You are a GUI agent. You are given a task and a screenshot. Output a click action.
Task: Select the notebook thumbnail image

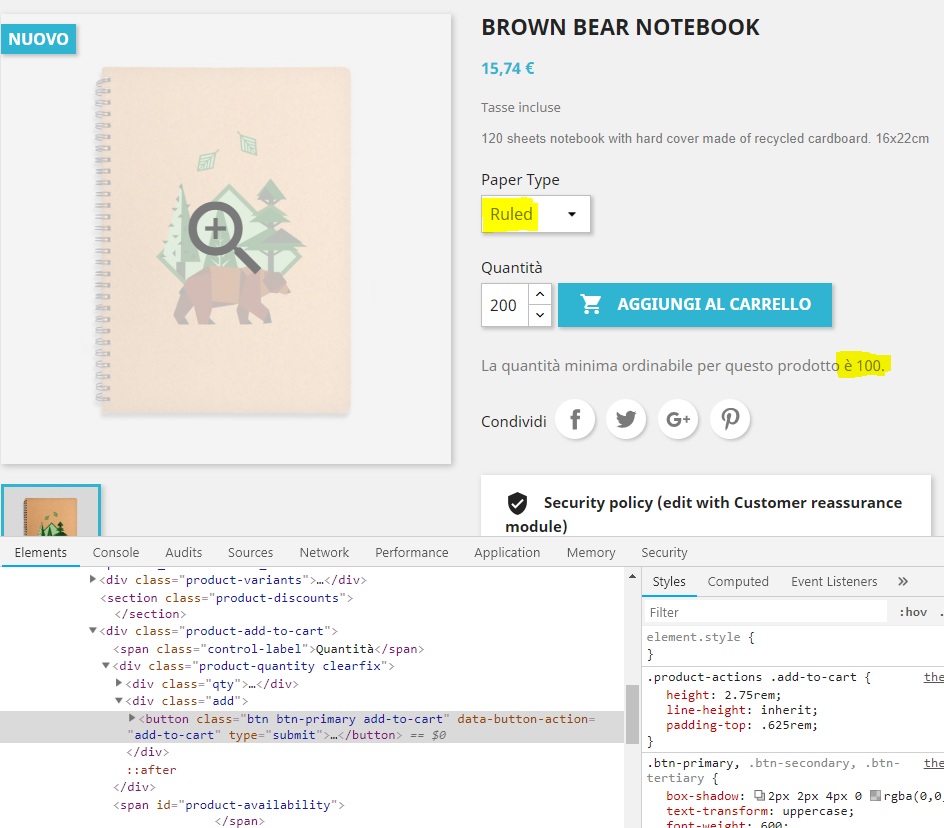click(51, 511)
